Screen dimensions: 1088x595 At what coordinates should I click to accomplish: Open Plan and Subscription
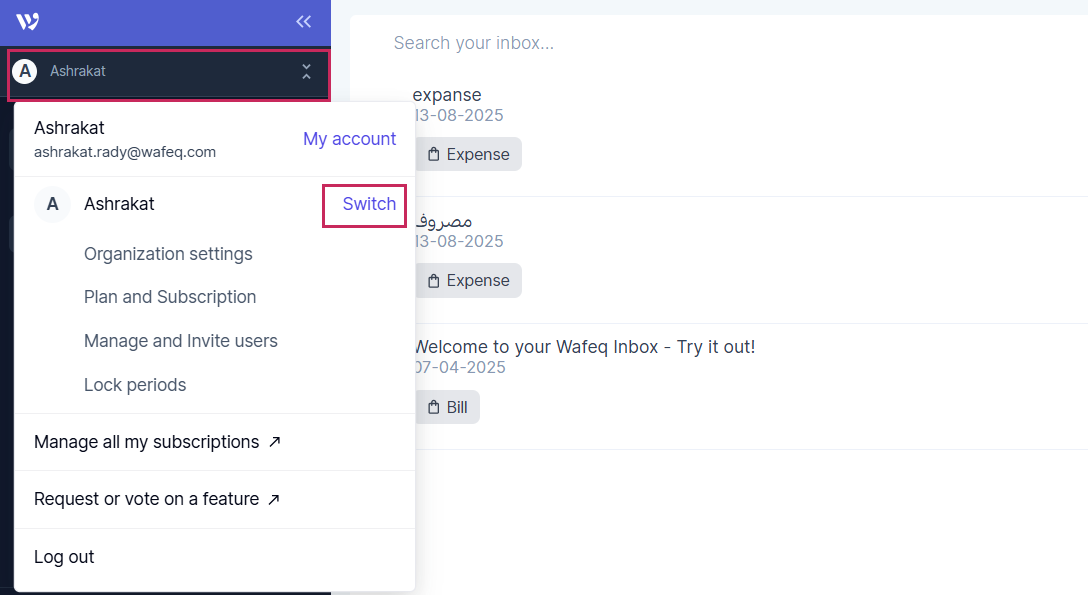(x=170, y=297)
